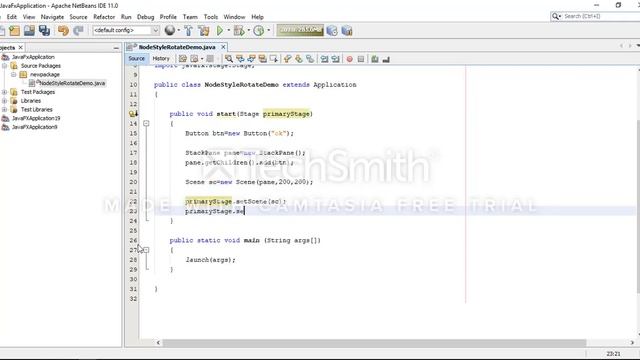Close the NodeStyleRotateDemo.java tab
The width and height of the screenshot is (640, 360).
(x=223, y=47)
